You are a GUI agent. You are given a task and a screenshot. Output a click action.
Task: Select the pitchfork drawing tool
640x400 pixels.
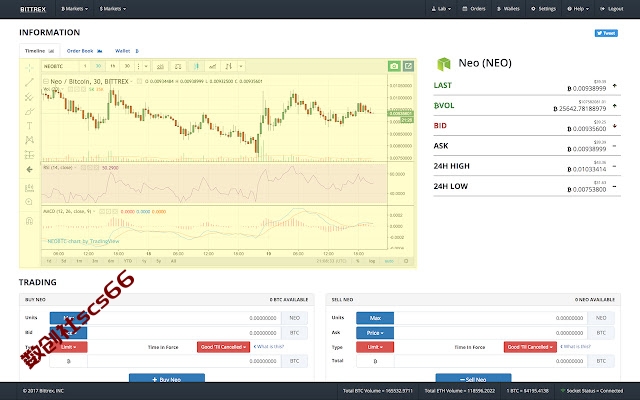click(29, 97)
